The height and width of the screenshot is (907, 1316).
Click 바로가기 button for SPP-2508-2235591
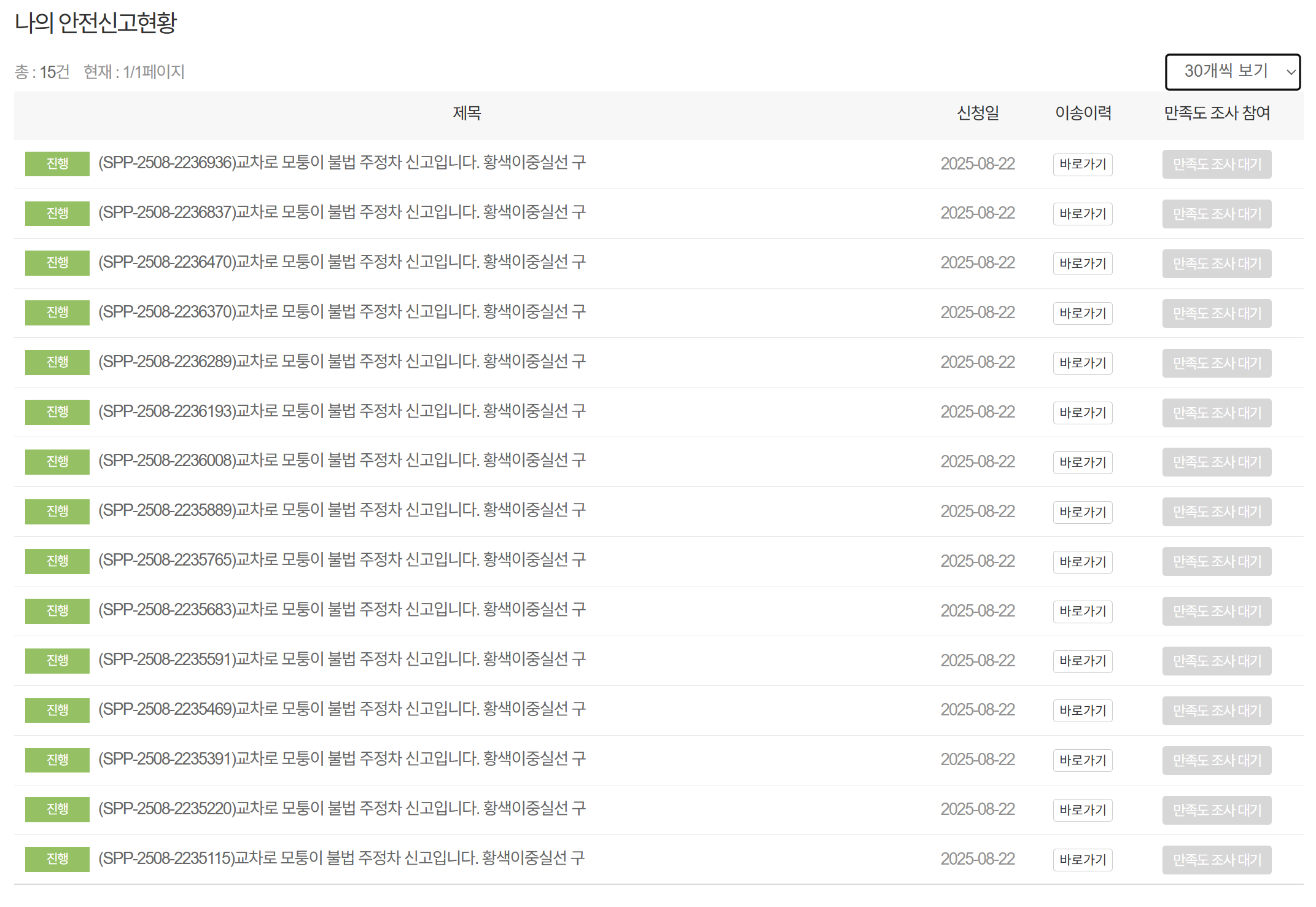1082,661
